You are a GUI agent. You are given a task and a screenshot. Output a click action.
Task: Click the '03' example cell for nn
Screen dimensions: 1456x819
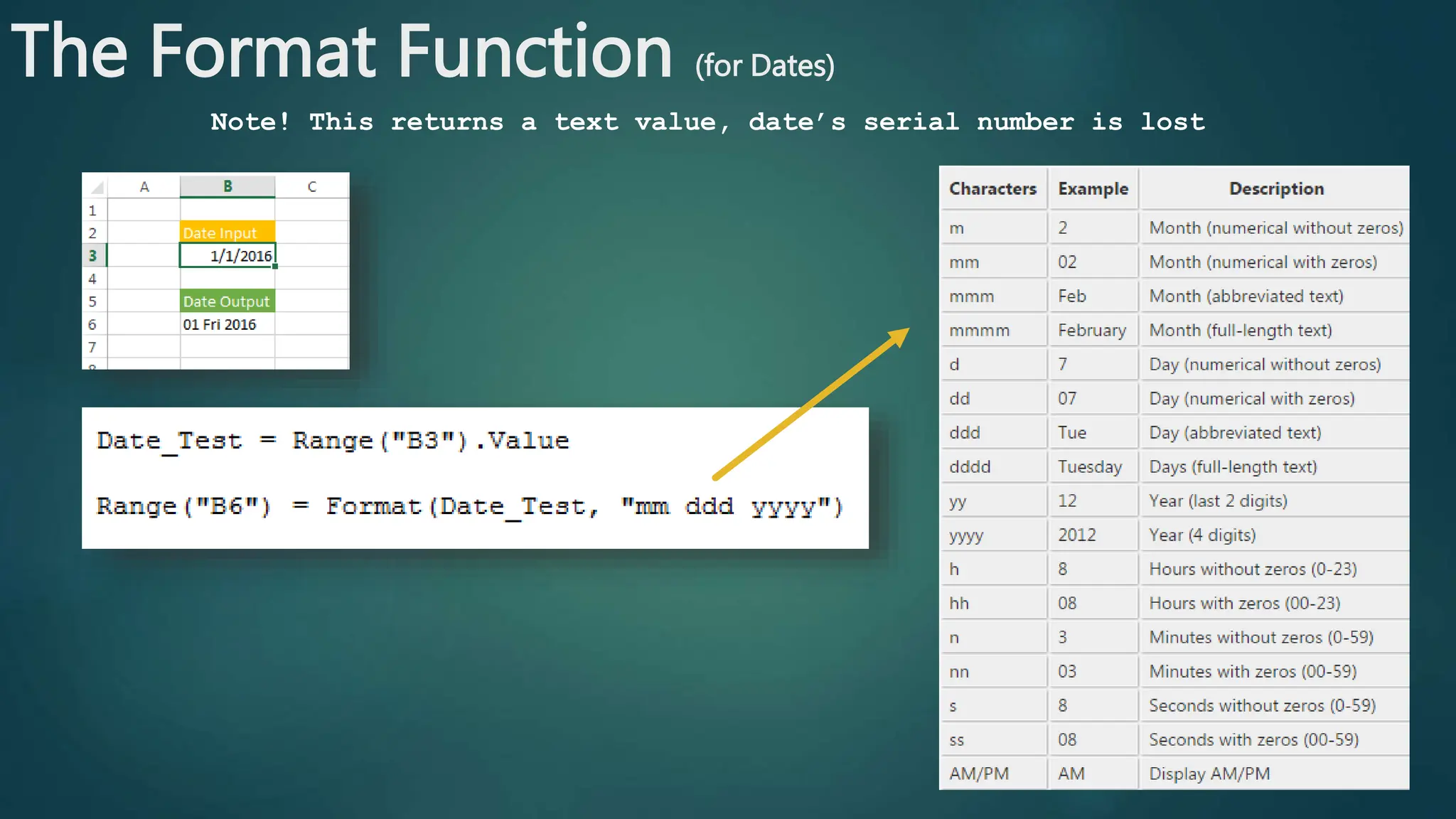click(1093, 671)
